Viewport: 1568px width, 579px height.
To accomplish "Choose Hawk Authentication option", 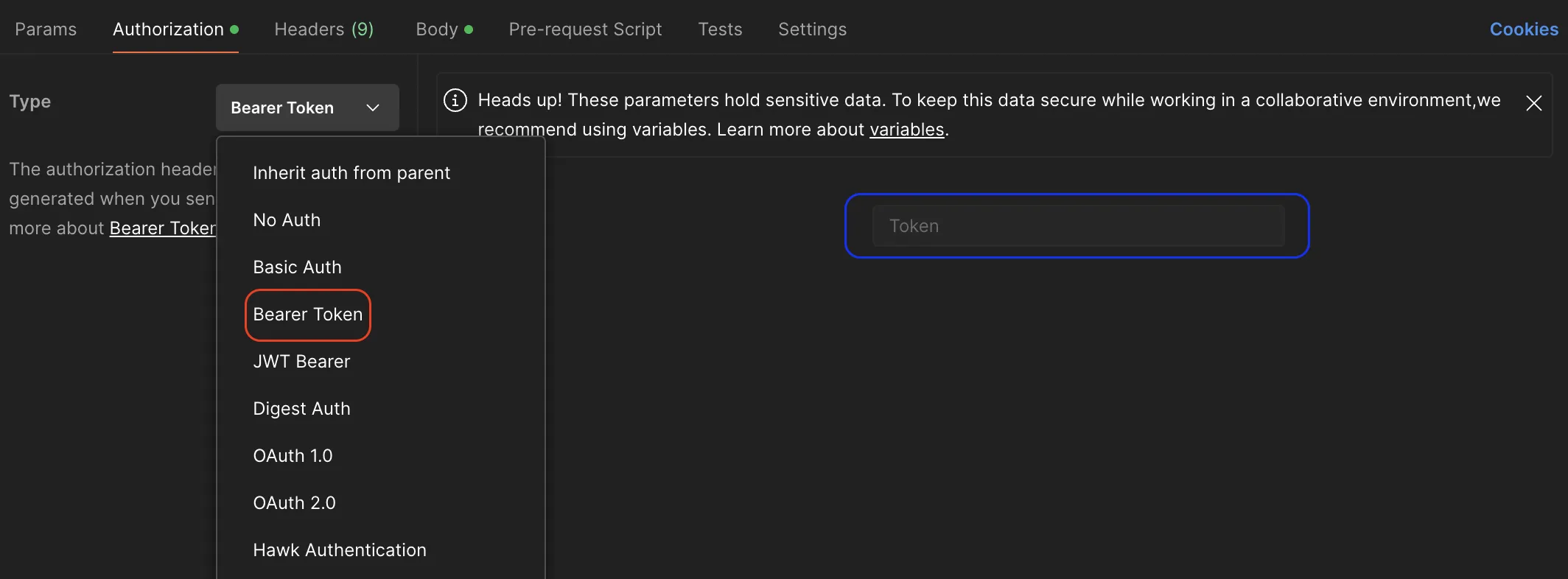I will coord(339,550).
